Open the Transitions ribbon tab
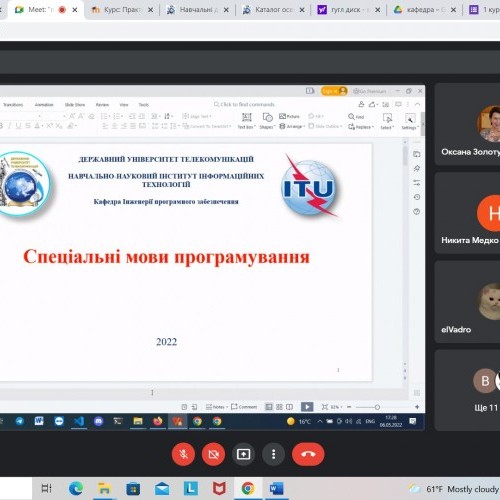 [13, 105]
